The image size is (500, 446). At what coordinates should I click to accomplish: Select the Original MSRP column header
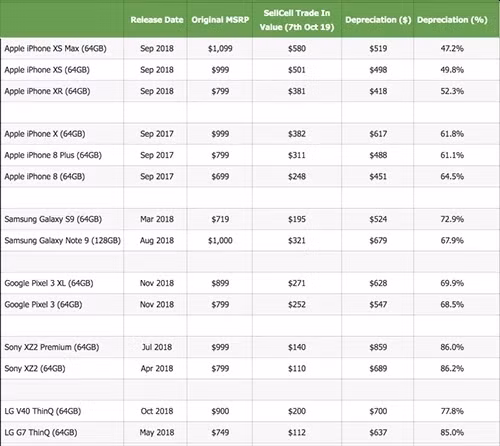(220, 20)
